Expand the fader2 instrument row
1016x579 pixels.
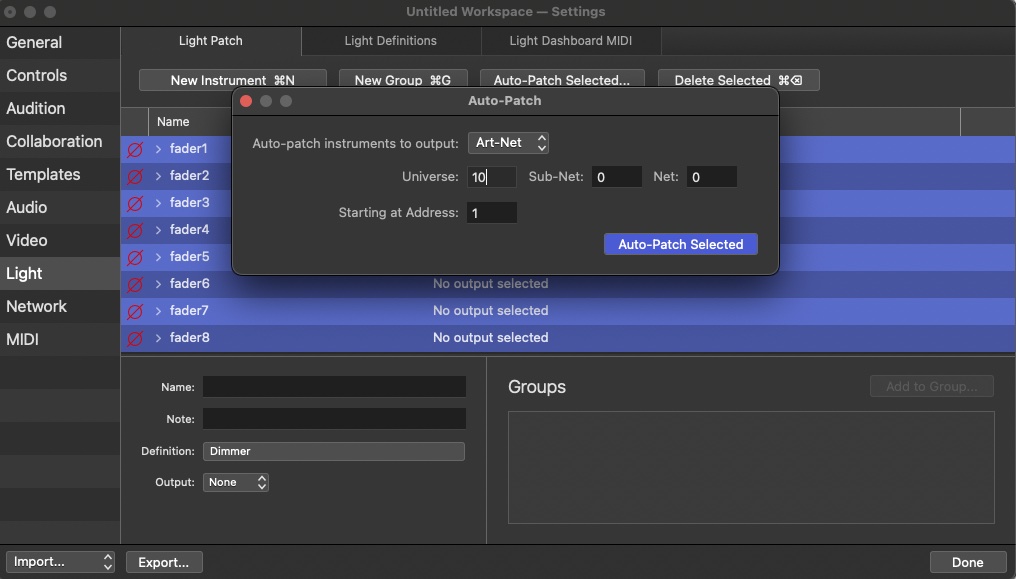pyautogui.click(x=158, y=176)
